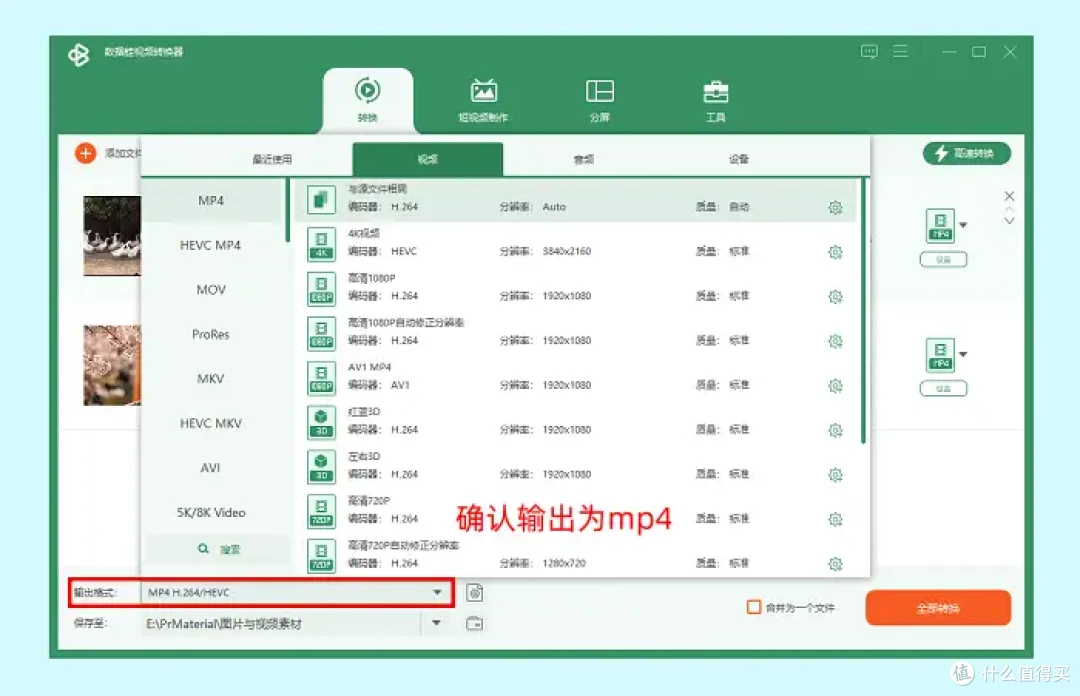Open the hamburger menu in title bar
Image resolution: width=1080 pixels, height=696 pixels.
coord(900,52)
